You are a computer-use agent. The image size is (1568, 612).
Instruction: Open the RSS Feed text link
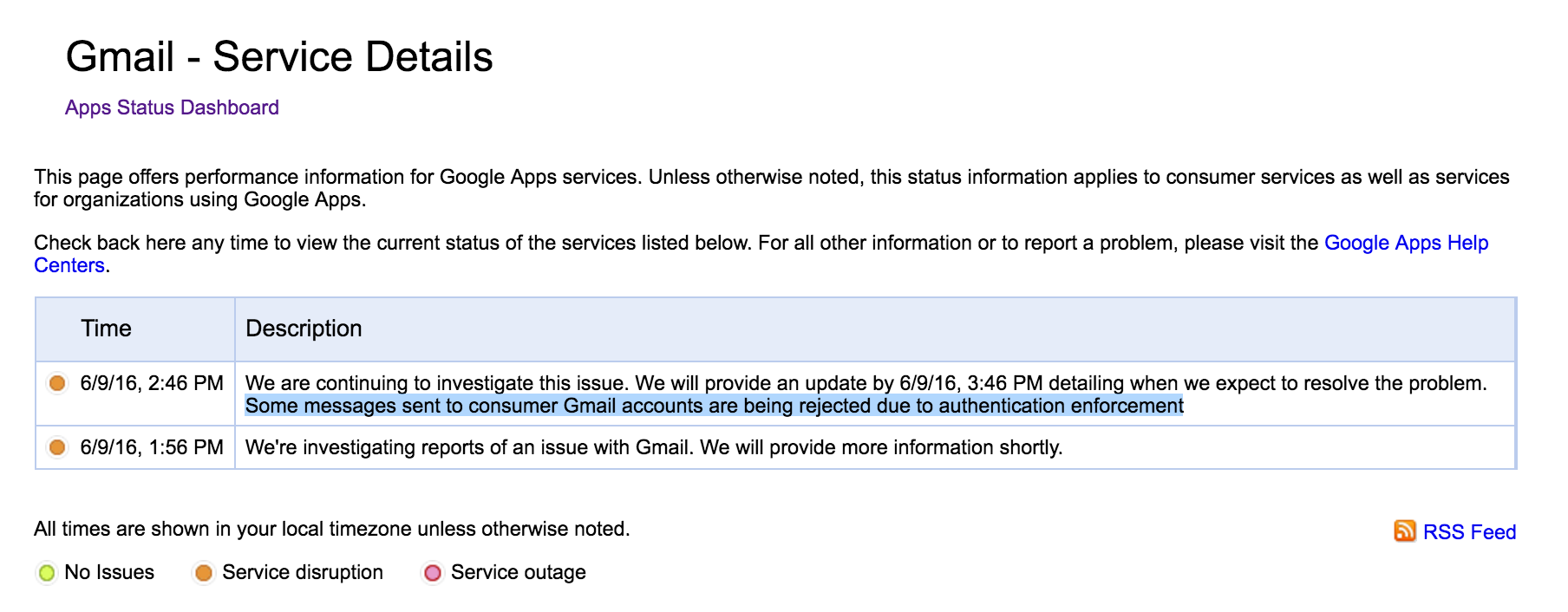coord(1469,532)
